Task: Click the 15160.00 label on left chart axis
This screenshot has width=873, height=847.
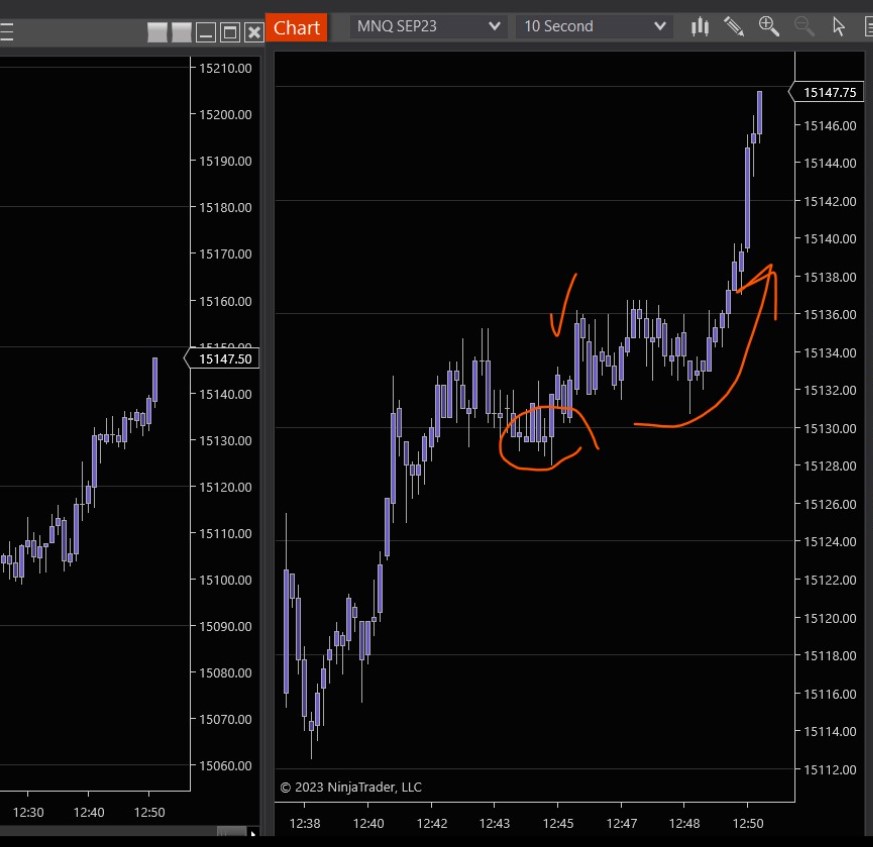Action: point(225,301)
